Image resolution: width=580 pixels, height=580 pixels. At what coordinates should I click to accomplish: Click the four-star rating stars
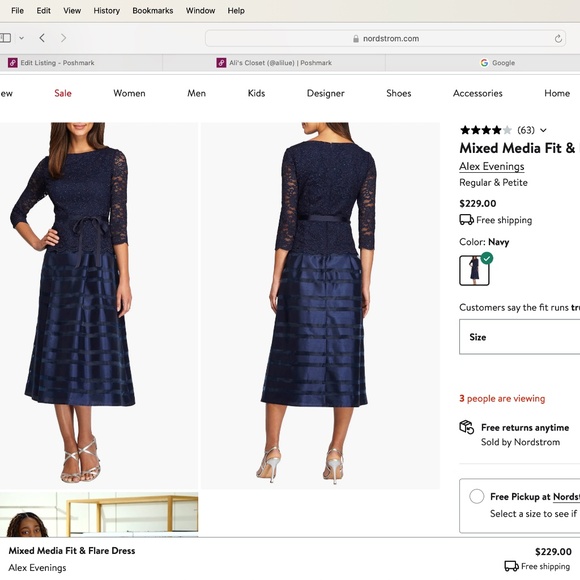(486, 130)
